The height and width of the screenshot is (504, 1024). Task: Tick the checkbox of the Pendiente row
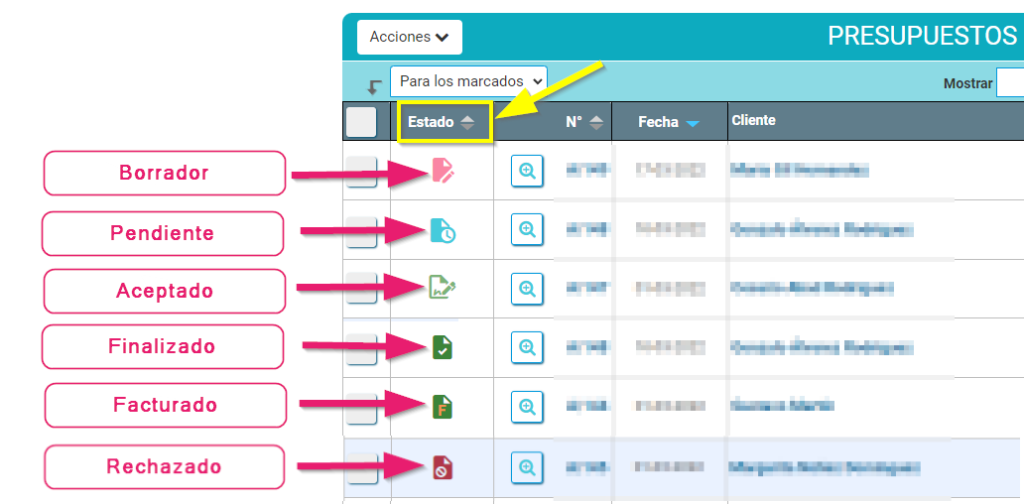pos(361,232)
